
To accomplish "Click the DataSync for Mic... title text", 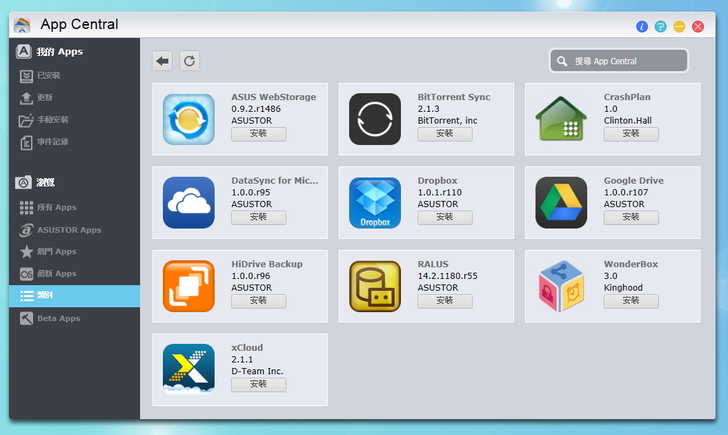I will 275,181.
